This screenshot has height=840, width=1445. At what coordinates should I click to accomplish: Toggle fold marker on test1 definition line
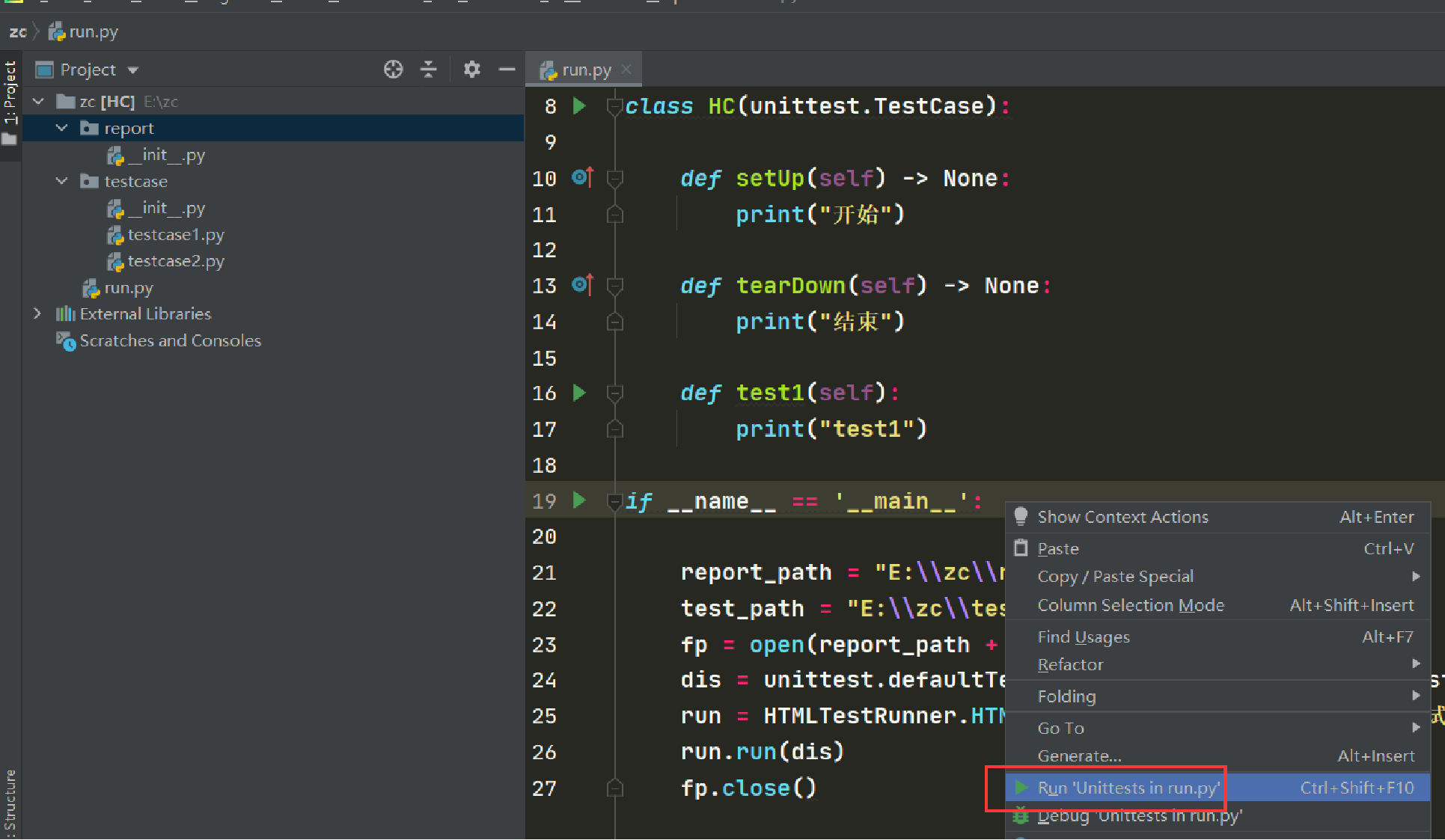(x=614, y=393)
